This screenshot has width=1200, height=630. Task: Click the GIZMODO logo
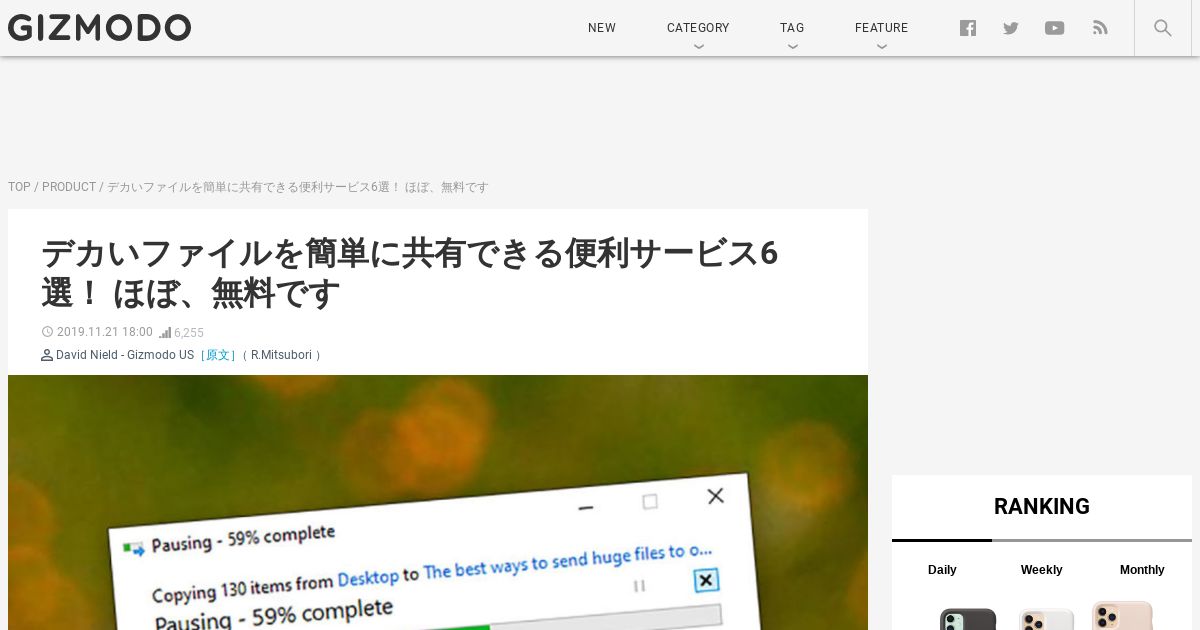coord(99,28)
